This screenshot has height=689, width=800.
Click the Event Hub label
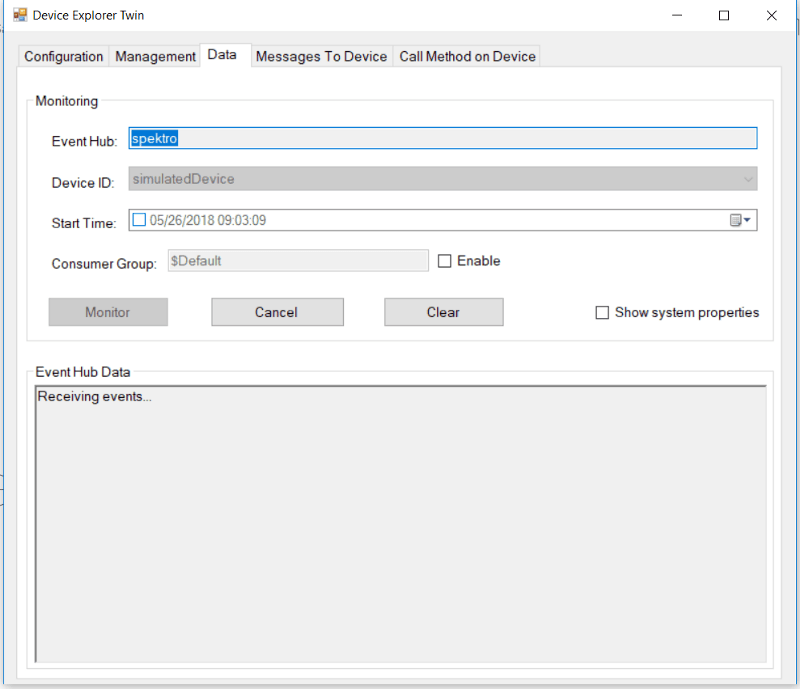[x=84, y=141]
